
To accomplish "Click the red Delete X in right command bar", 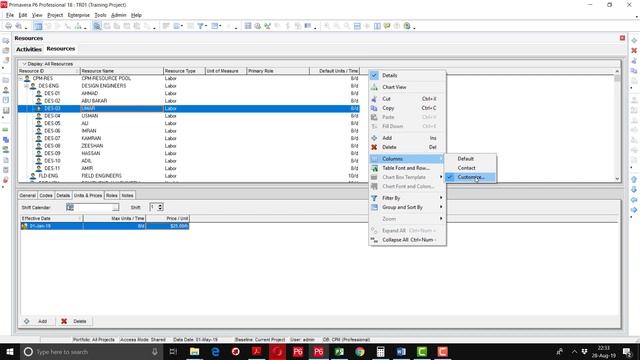I will coord(634,51).
